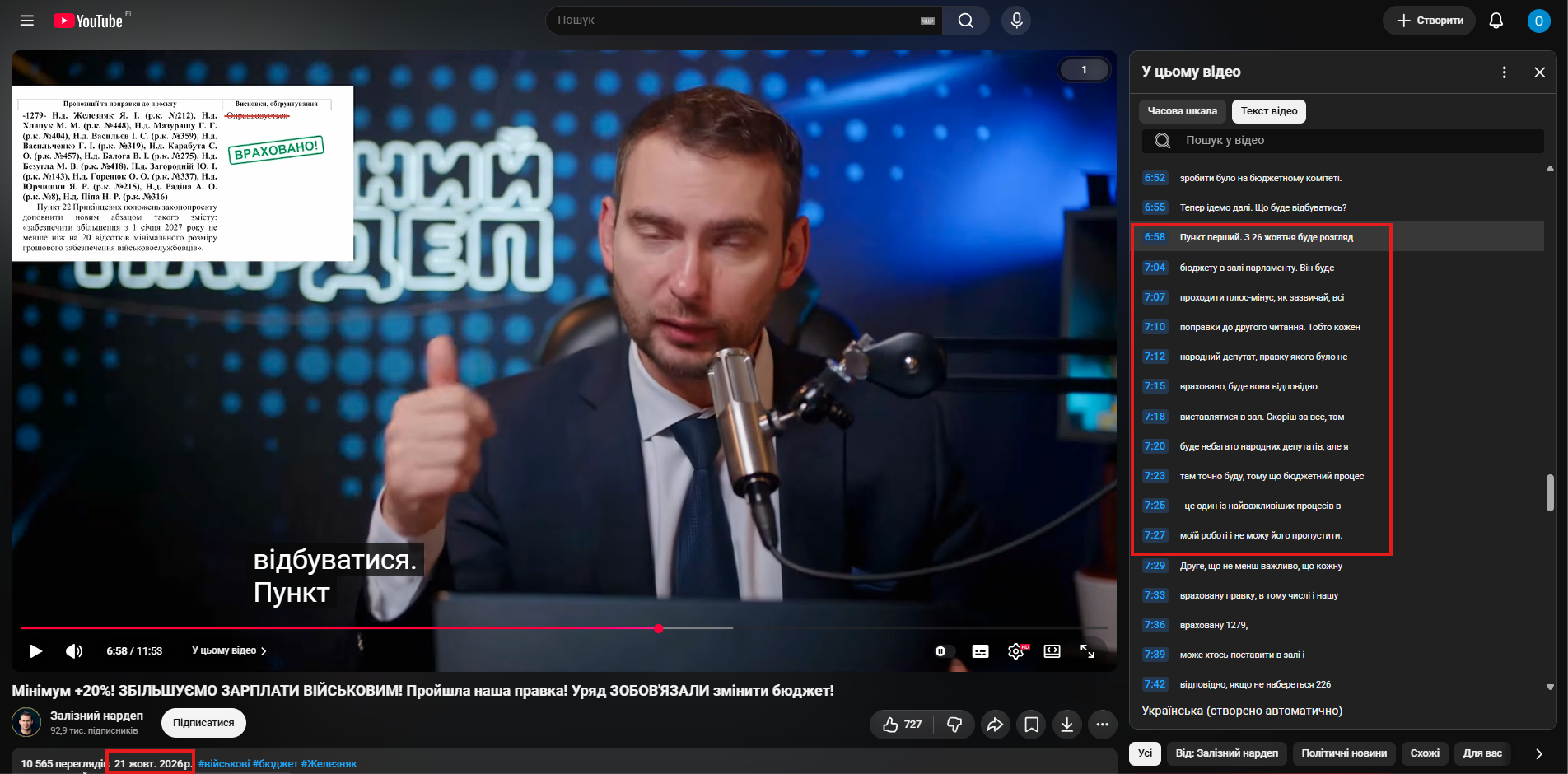Click the 'Пошук у відео' field

coord(1342,141)
